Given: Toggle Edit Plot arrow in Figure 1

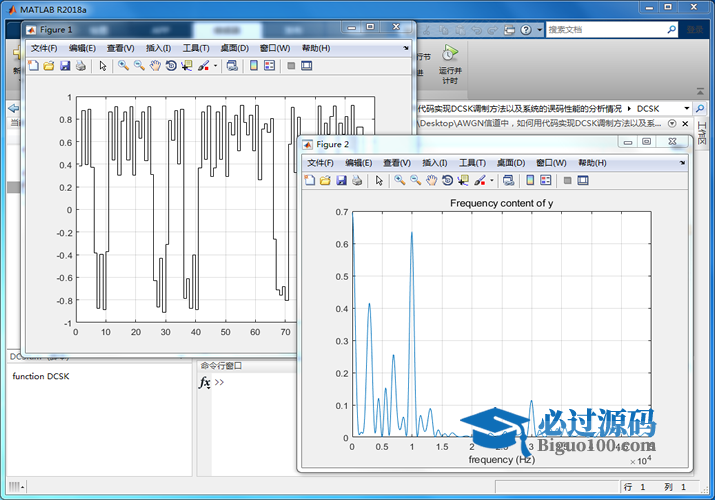Looking at the screenshot, I should (102, 66).
